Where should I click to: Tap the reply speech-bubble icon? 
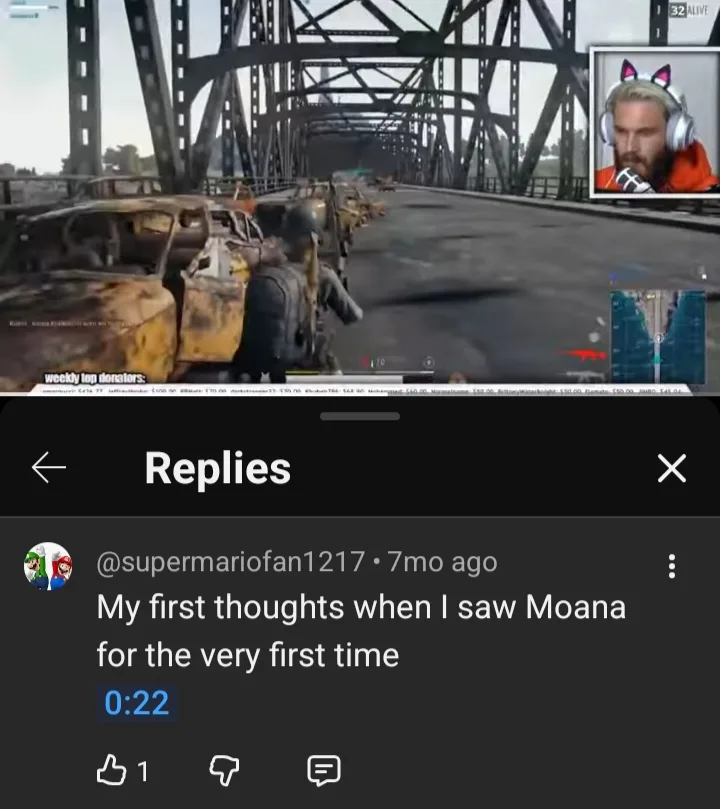coord(324,770)
